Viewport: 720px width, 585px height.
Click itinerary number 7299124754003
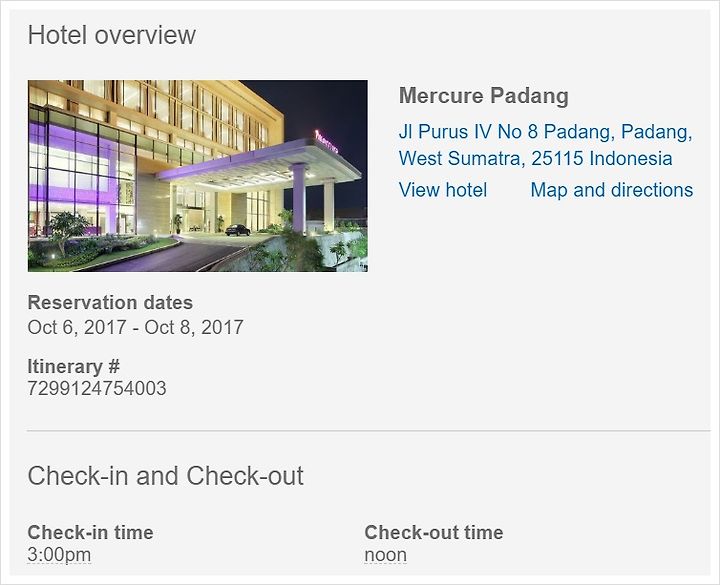(x=97, y=388)
